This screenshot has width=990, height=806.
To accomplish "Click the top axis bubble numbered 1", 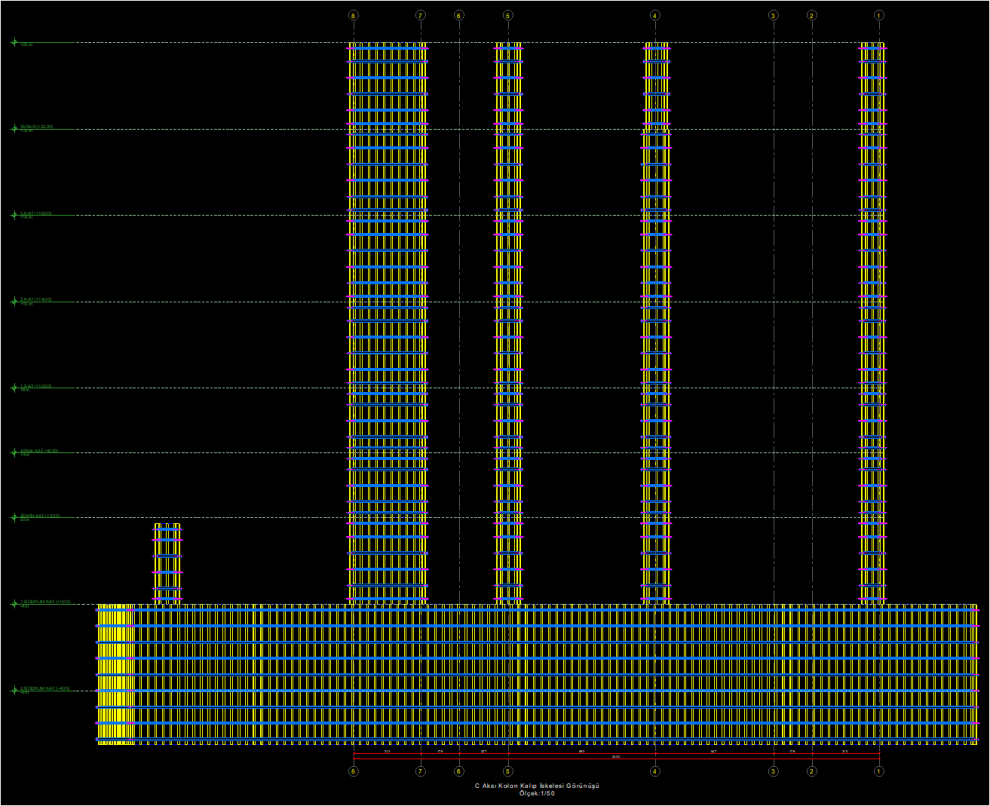I will [879, 15].
